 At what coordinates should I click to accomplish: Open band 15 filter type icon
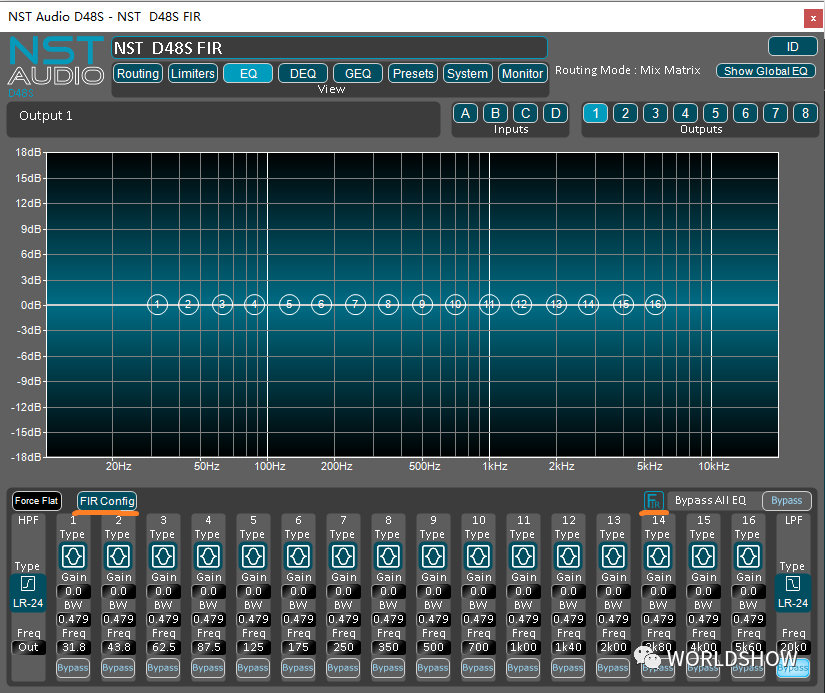tap(703, 556)
